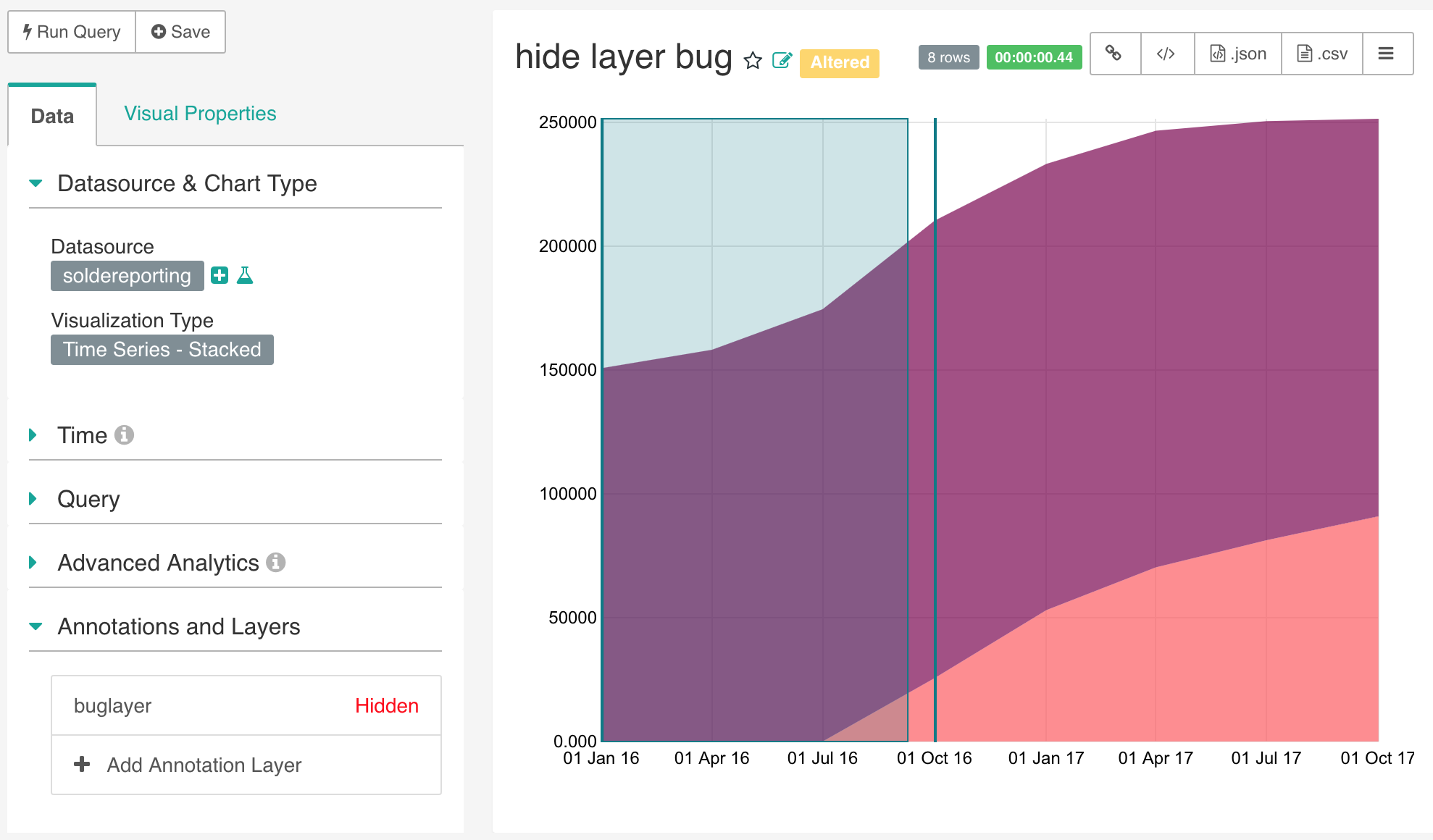1433x840 pixels.
Task: Add a new metric with the plus icon
Action: click(x=220, y=275)
